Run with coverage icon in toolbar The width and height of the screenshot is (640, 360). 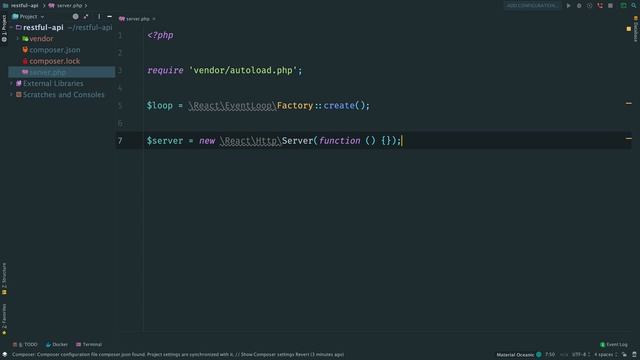pyautogui.click(x=589, y=6)
